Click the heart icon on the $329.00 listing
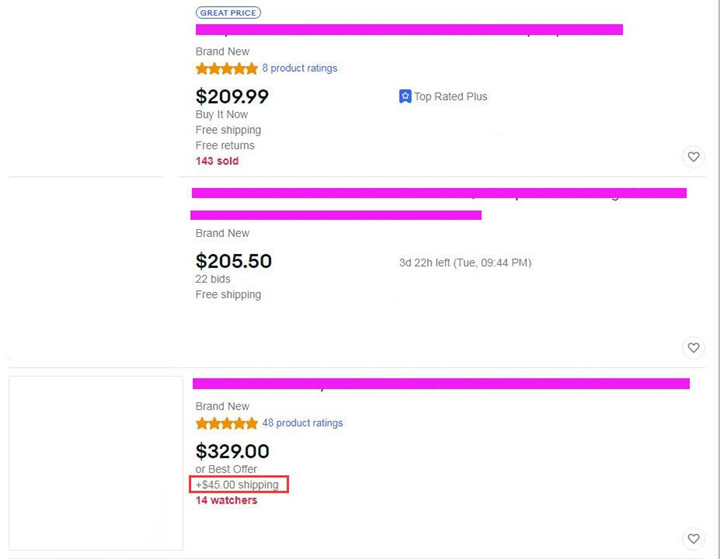The height and width of the screenshot is (559, 720). point(693,539)
